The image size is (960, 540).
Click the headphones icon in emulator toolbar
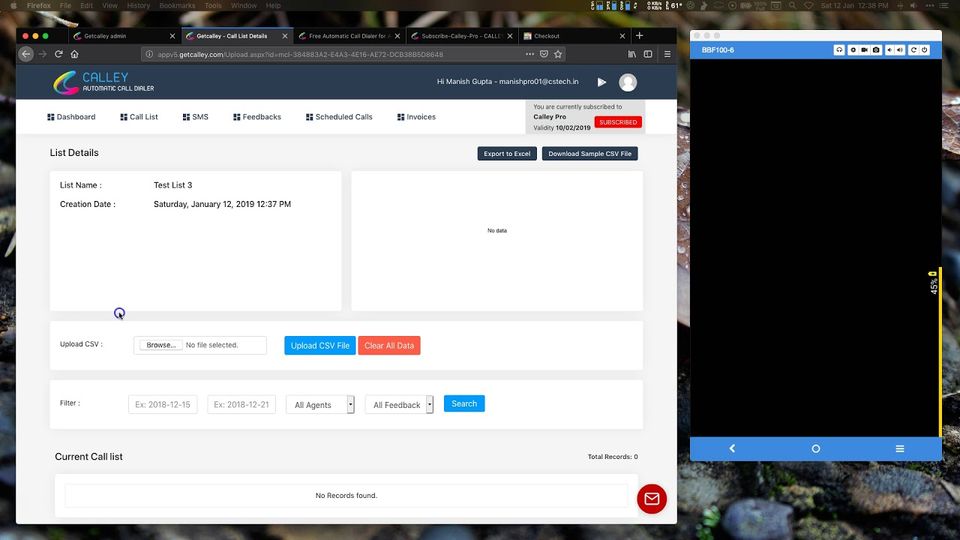click(839, 50)
